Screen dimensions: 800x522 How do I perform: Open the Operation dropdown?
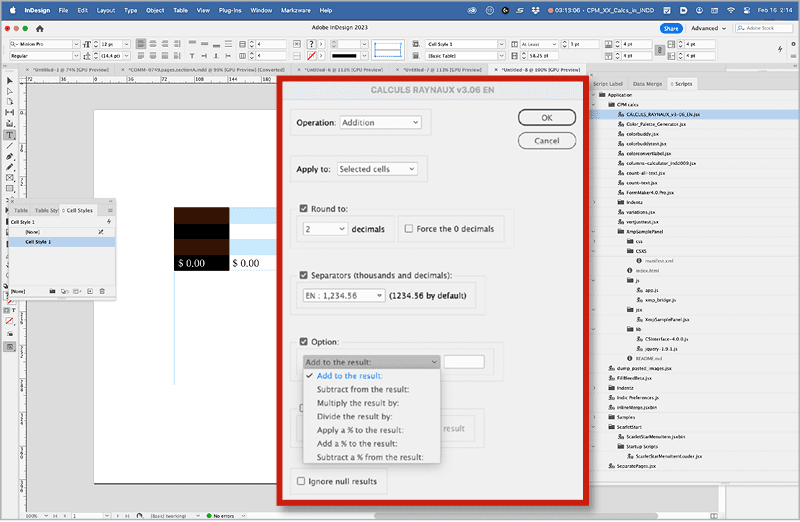point(381,122)
